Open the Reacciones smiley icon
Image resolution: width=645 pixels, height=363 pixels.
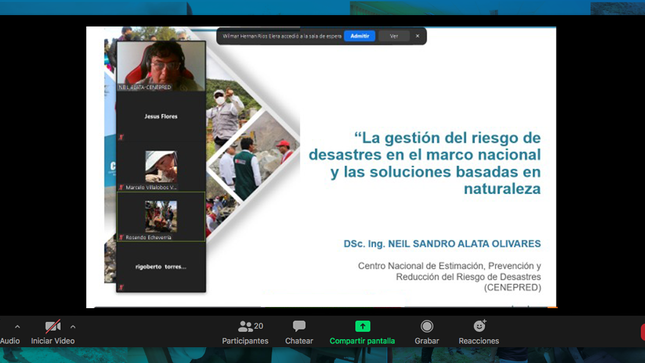coord(479,326)
